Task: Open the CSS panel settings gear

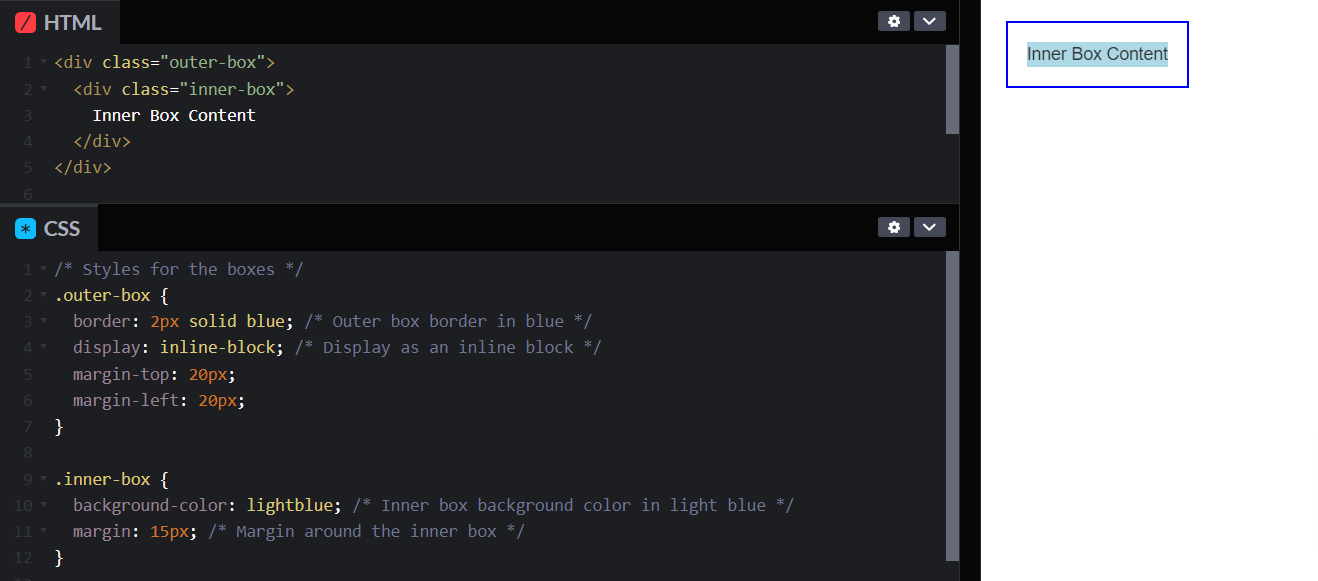Action: coord(893,227)
